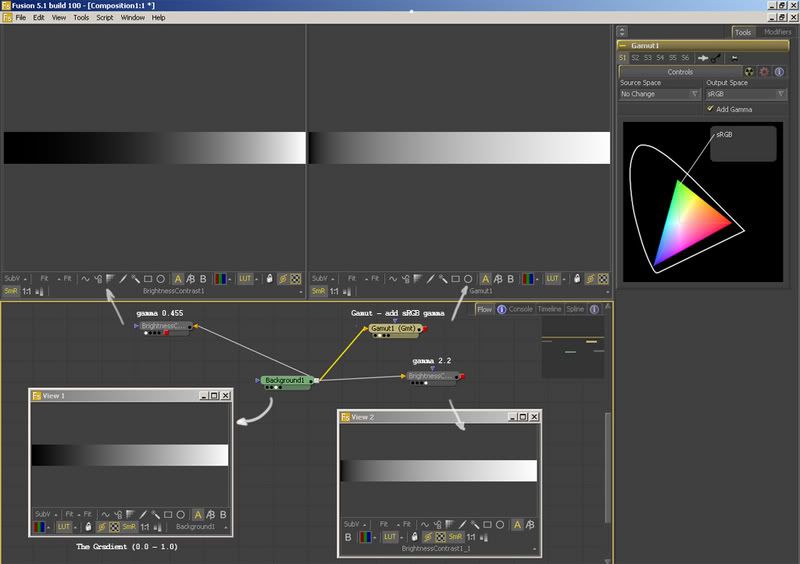
Task: Open the Window menu
Action: click(x=133, y=17)
